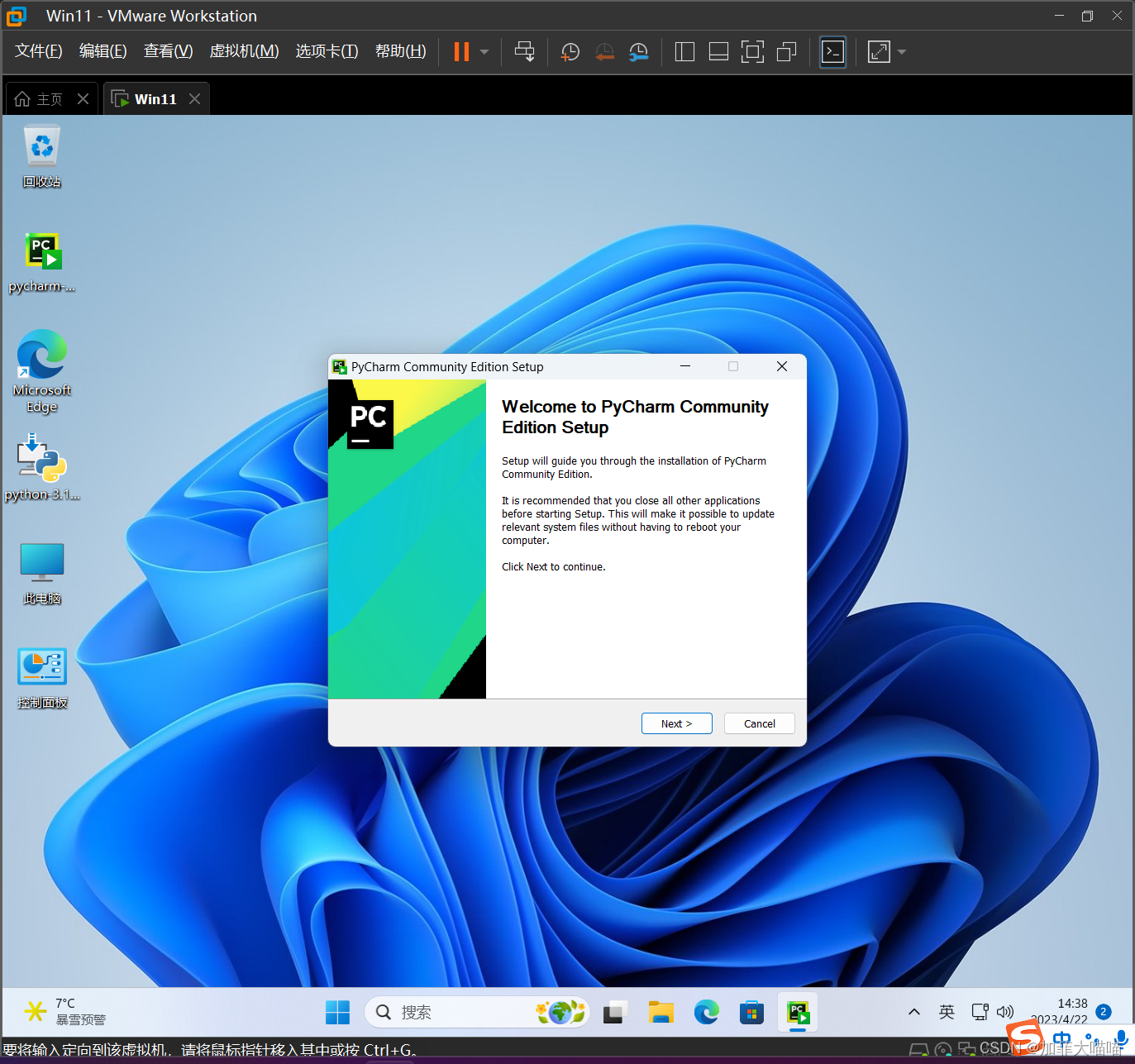Click the revert to snapshot icon
The width and height of the screenshot is (1135, 1064).
tap(604, 52)
